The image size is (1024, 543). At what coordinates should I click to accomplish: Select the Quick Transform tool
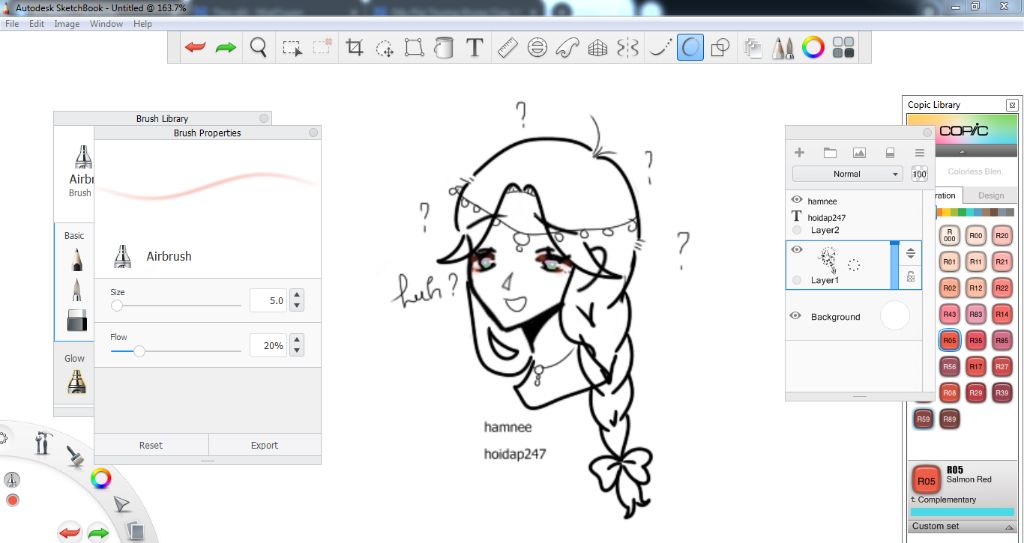385,48
